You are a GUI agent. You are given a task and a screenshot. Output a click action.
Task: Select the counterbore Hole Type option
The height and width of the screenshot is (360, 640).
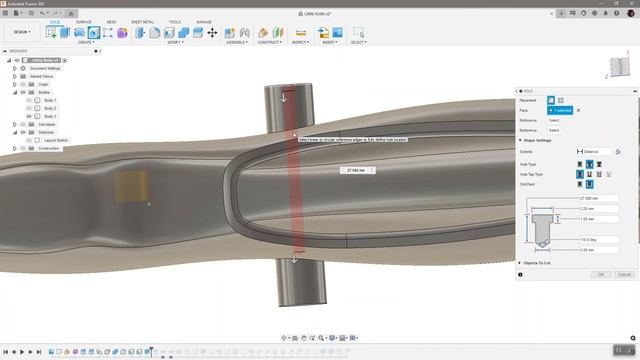(x=589, y=164)
